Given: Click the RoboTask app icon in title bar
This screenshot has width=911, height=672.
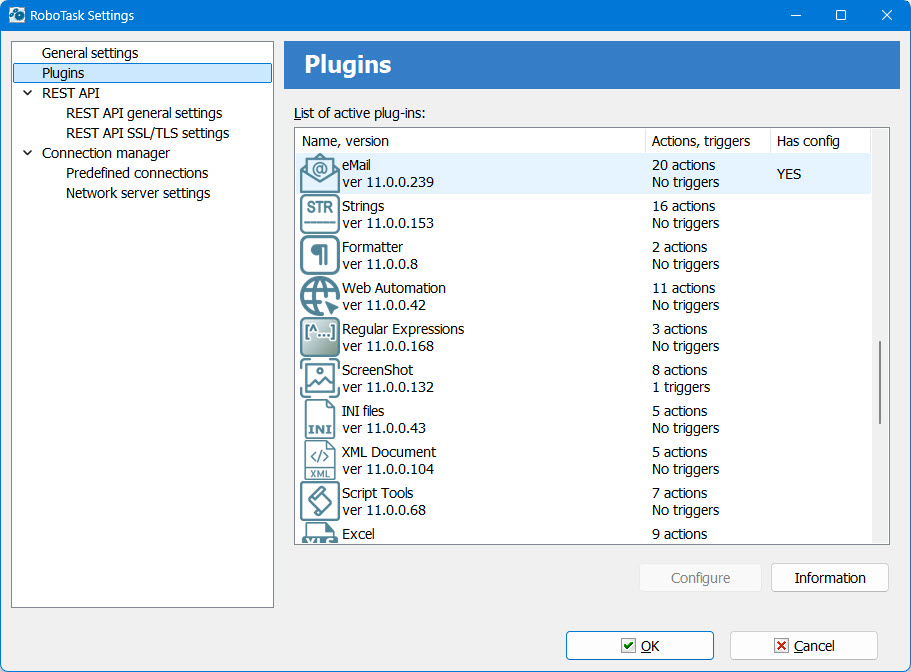Looking at the screenshot, I should [x=17, y=15].
